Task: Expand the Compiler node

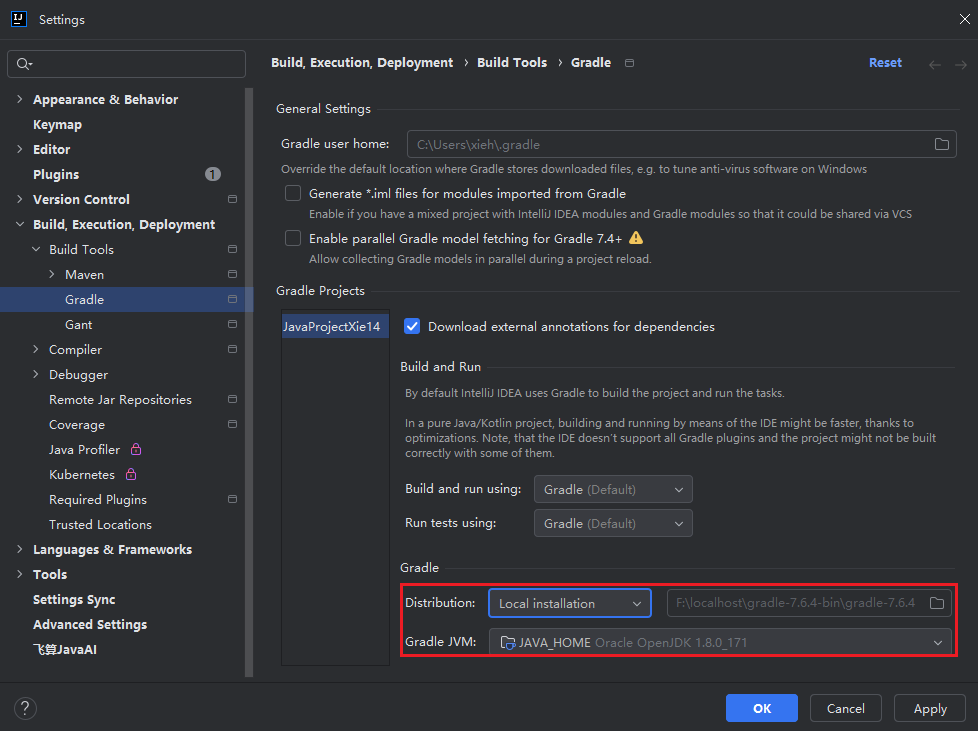Action: (x=36, y=349)
